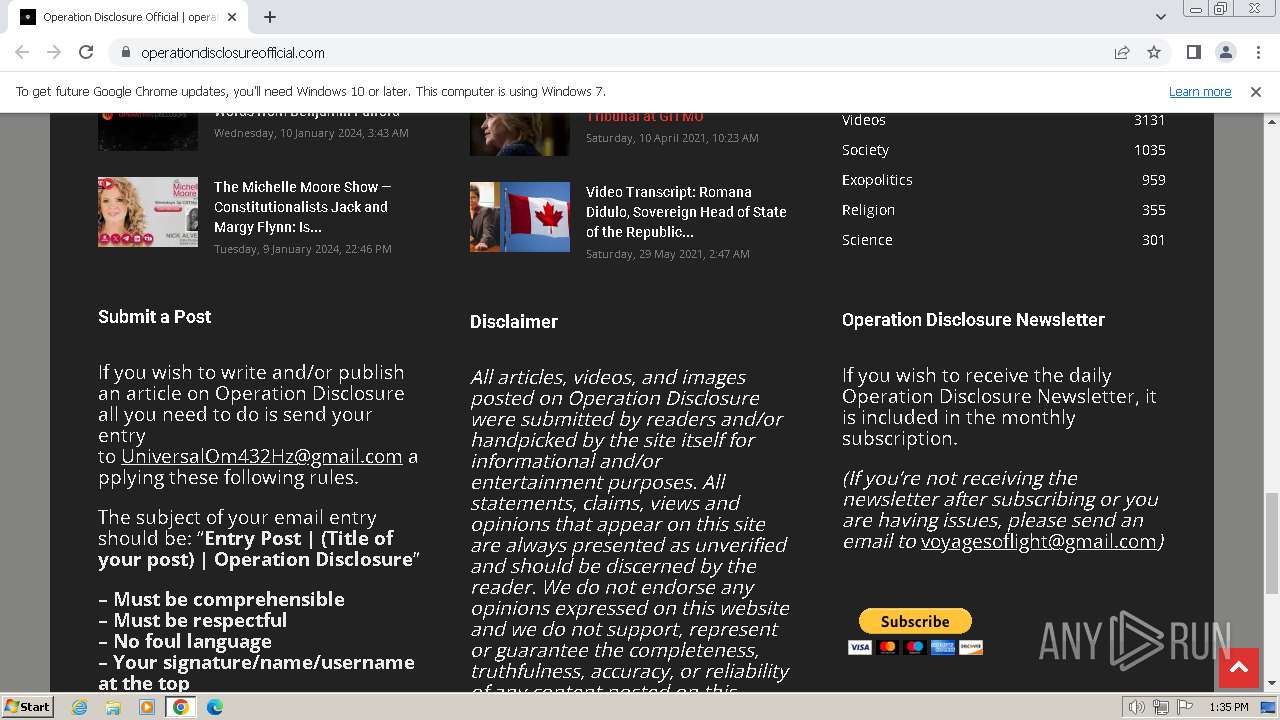Click the Tribunal at GITMO red headline
The height and width of the screenshot is (720, 1280).
645,117
